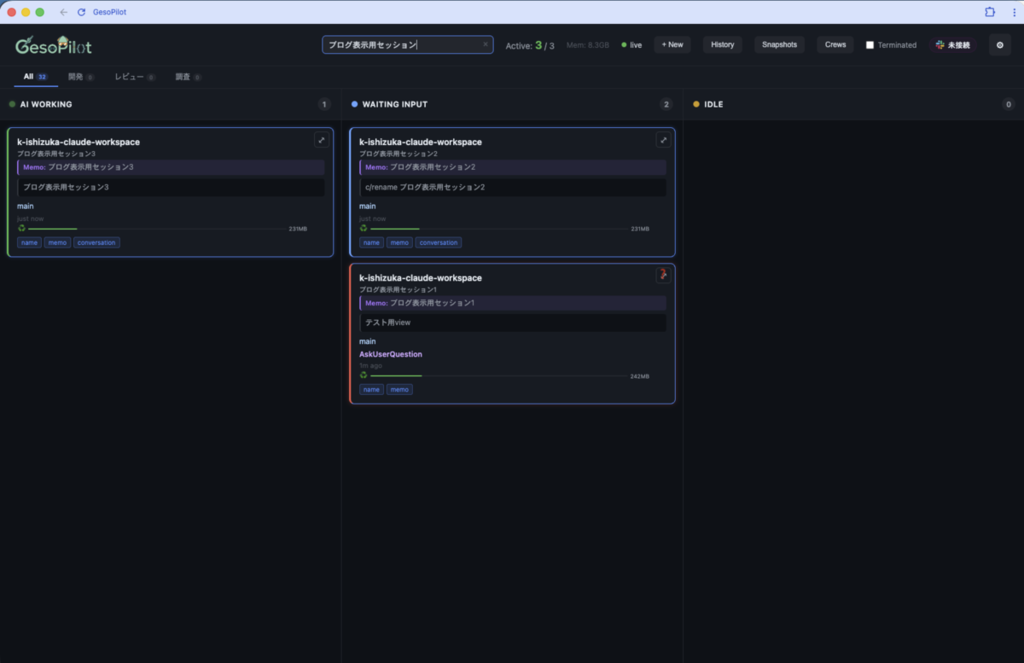Click Memo: ブログ表示用セッション3

(170, 167)
